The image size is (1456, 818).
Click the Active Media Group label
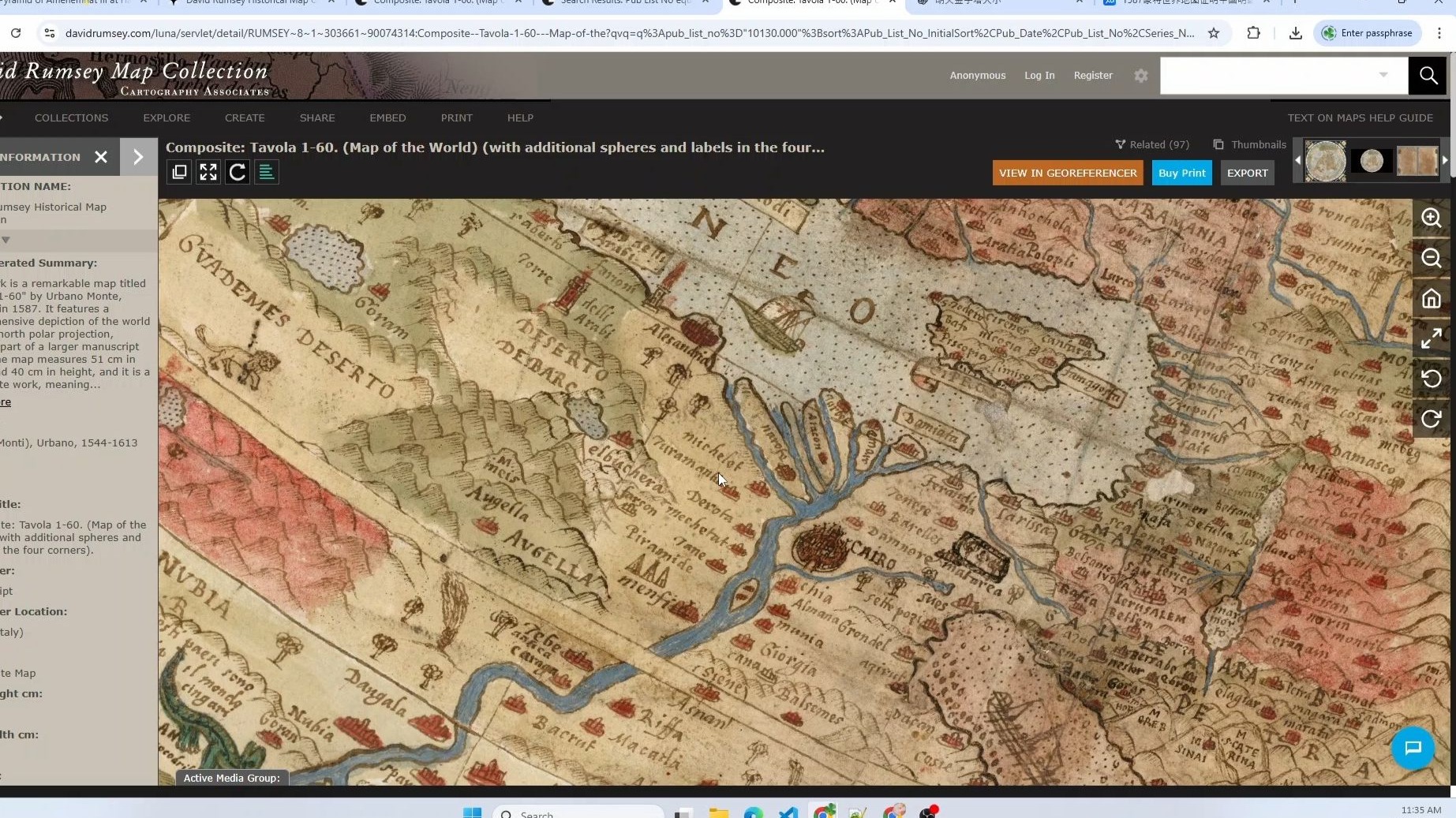pyautogui.click(x=231, y=778)
